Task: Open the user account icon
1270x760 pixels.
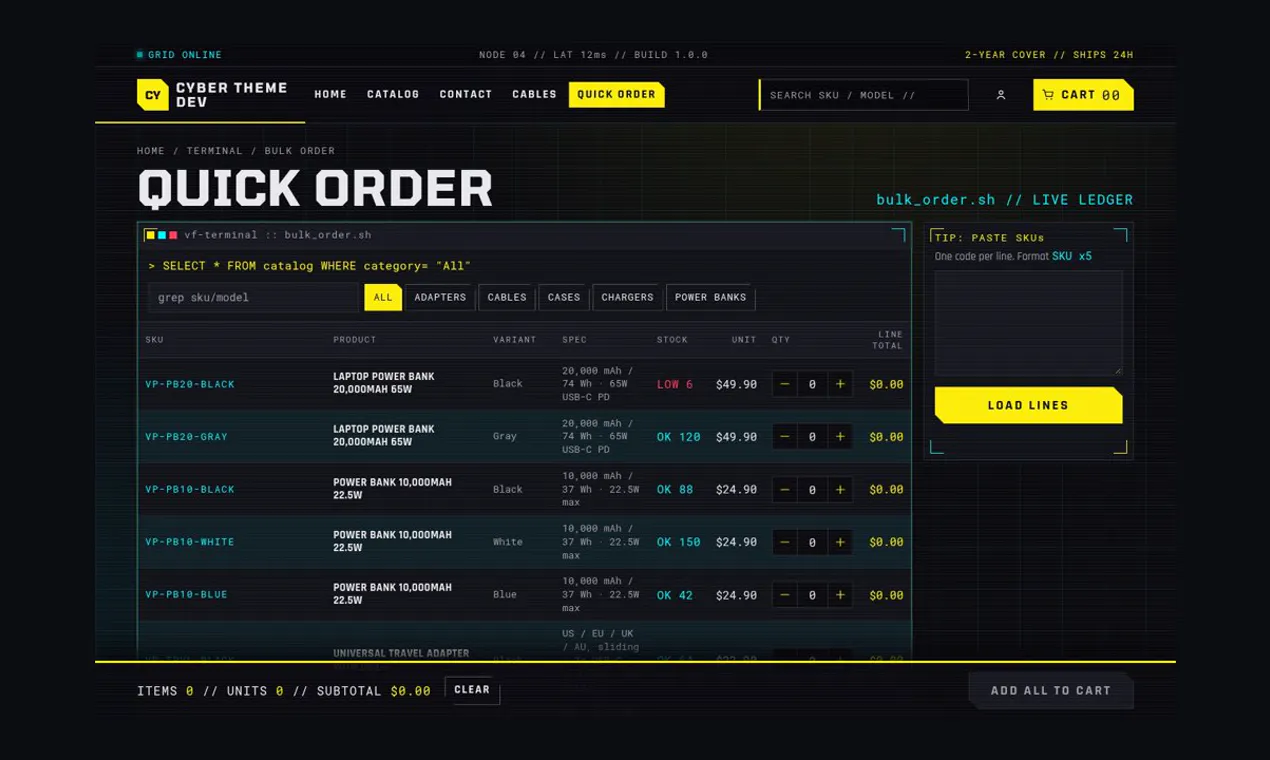Action: tap(1001, 95)
